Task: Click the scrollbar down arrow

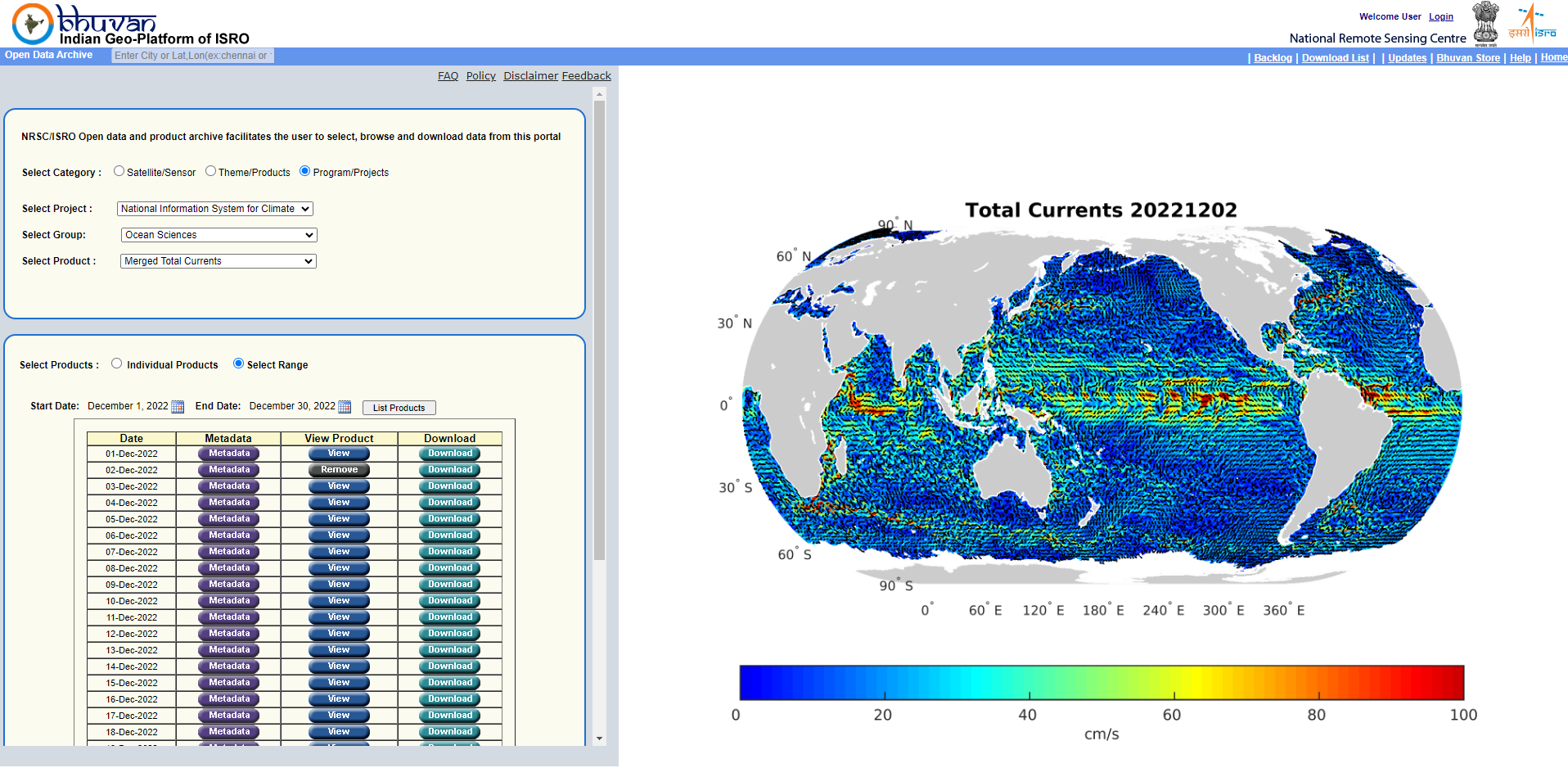Action: 599,739
